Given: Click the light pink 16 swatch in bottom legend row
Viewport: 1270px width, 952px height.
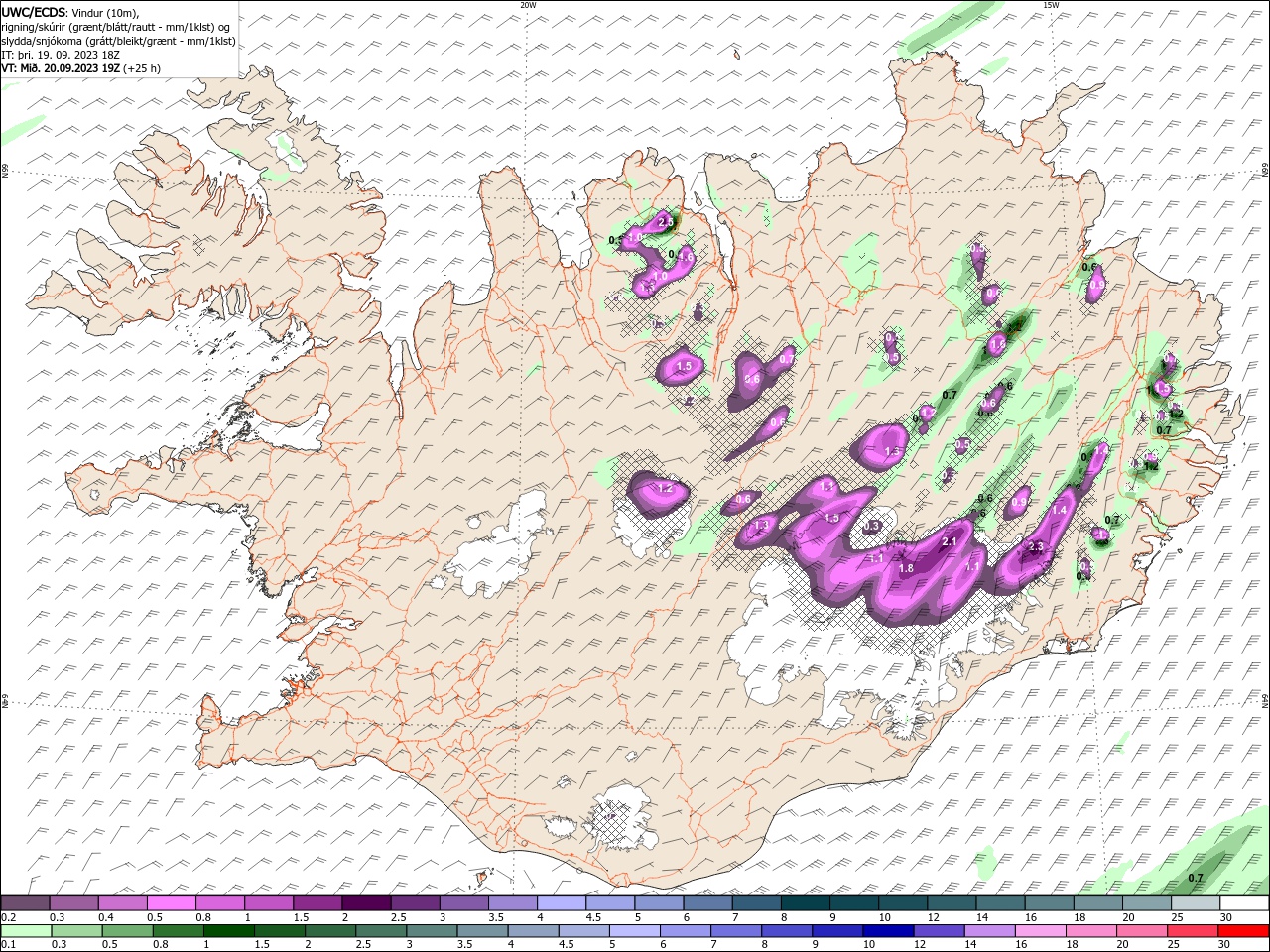Looking at the screenshot, I should click(1040, 931).
